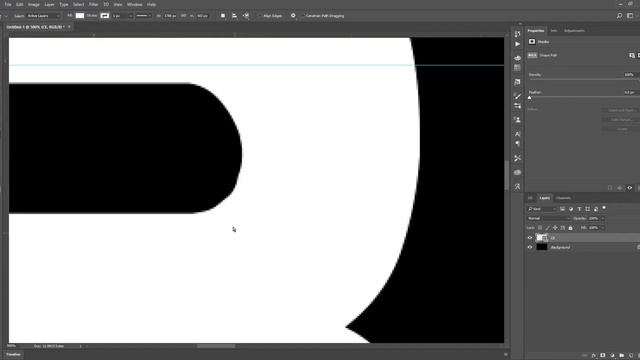Toggle the adjustment layers filter icon
The image size is (640, 360).
tap(571, 209)
